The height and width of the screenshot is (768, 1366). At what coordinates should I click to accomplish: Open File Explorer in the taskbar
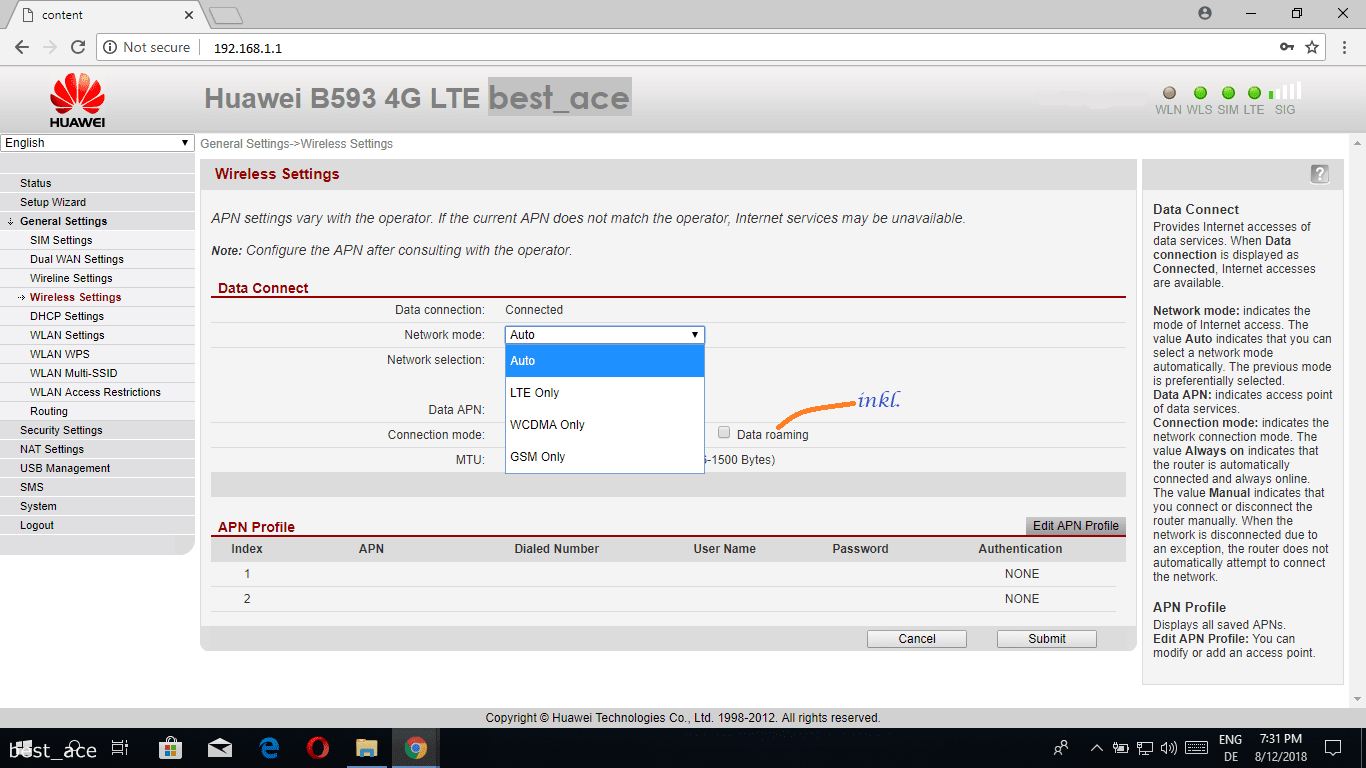[367, 748]
